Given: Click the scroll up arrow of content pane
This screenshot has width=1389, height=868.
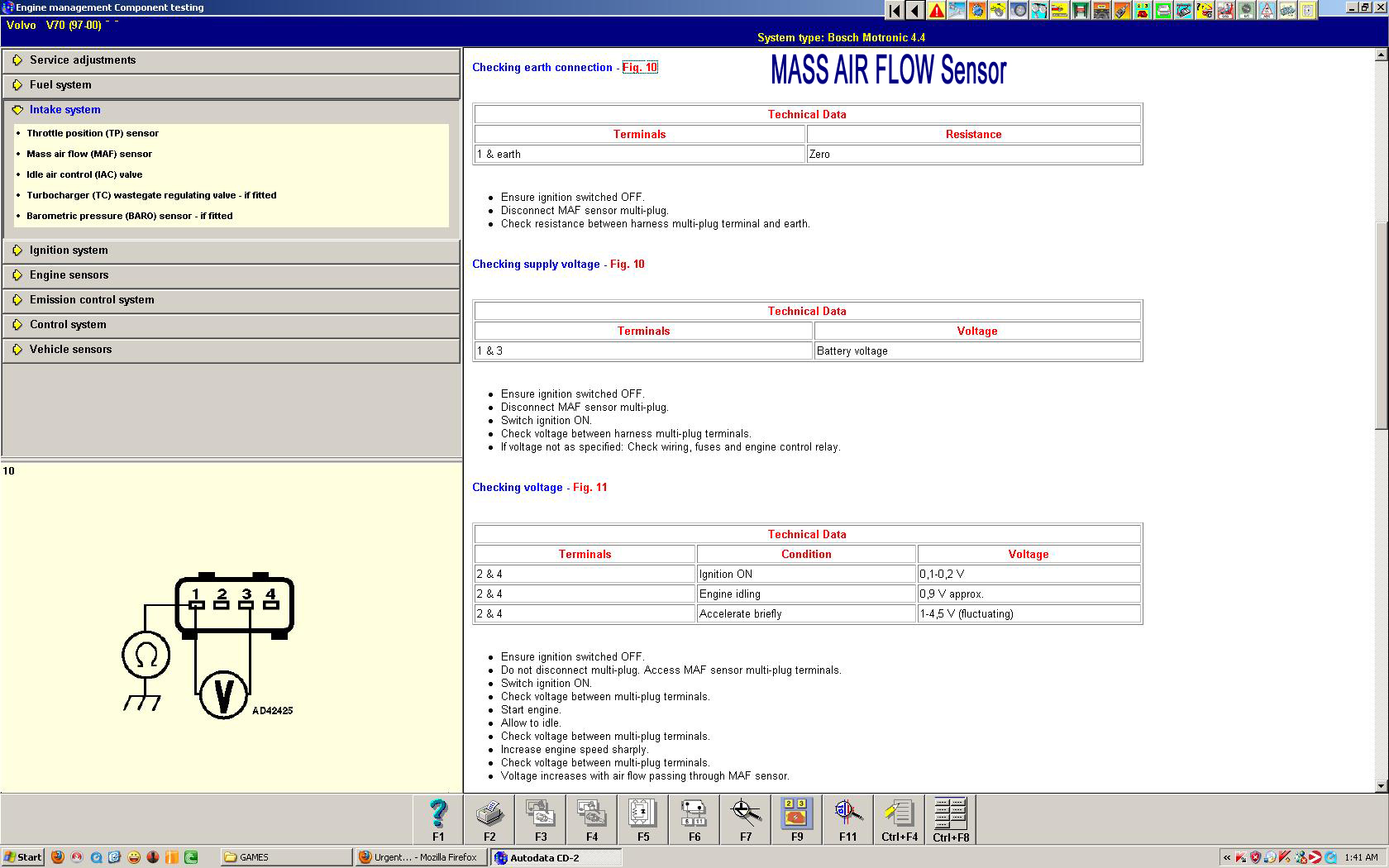Looking at the screenshot, I should point(1381,55).
